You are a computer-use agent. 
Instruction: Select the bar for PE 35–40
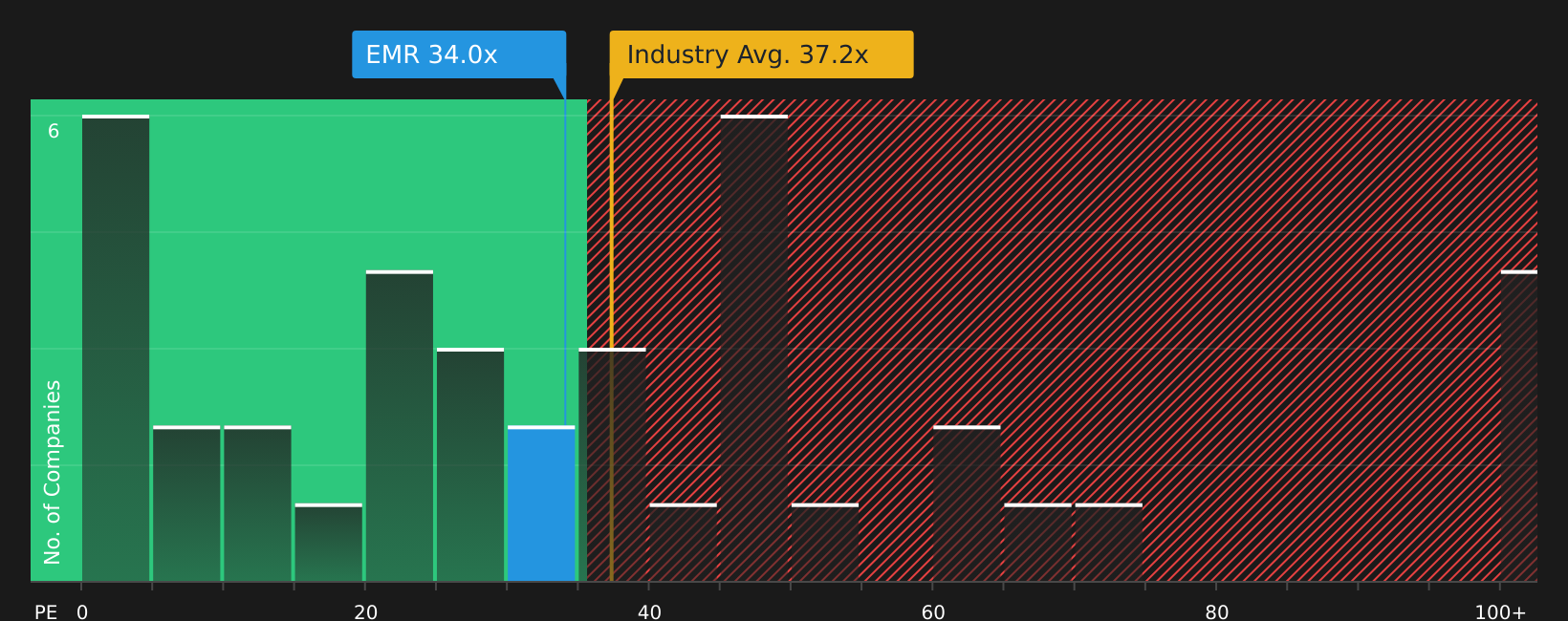coord(612,464)
